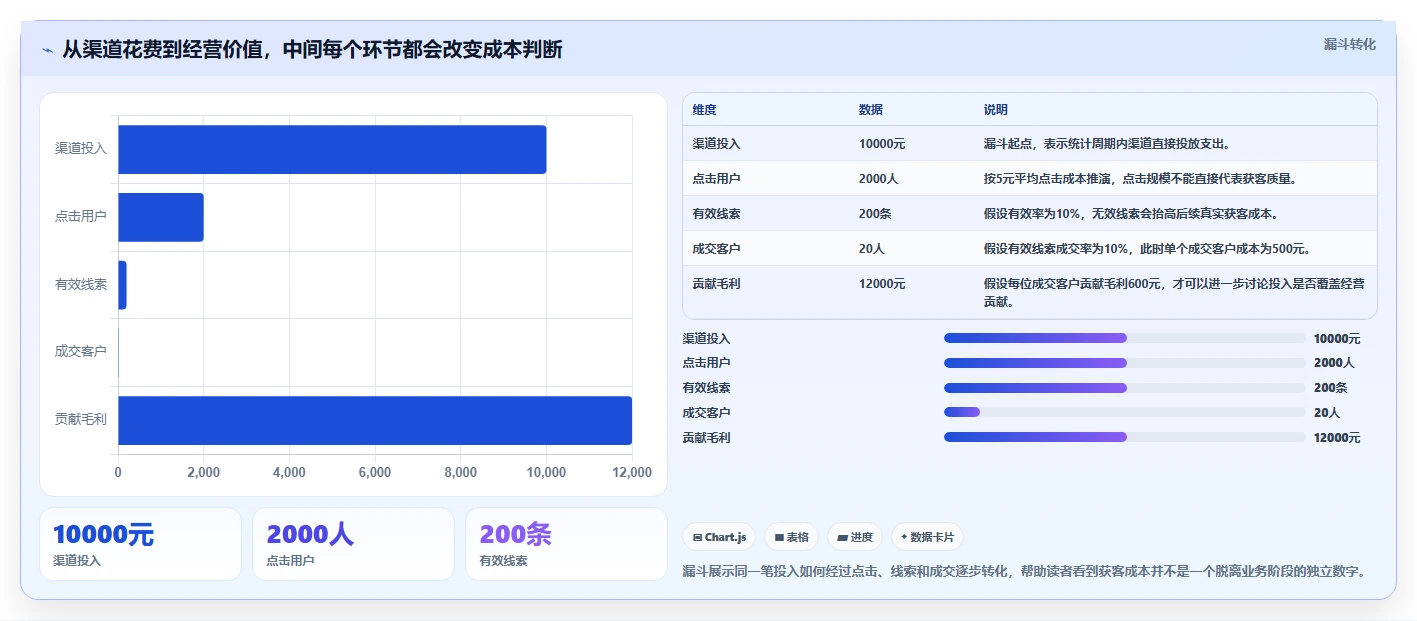The height and width of the screenshot is (621, 1417).
Task: Click the 12,000 x-axis tick label
Action: pos(631,473)
